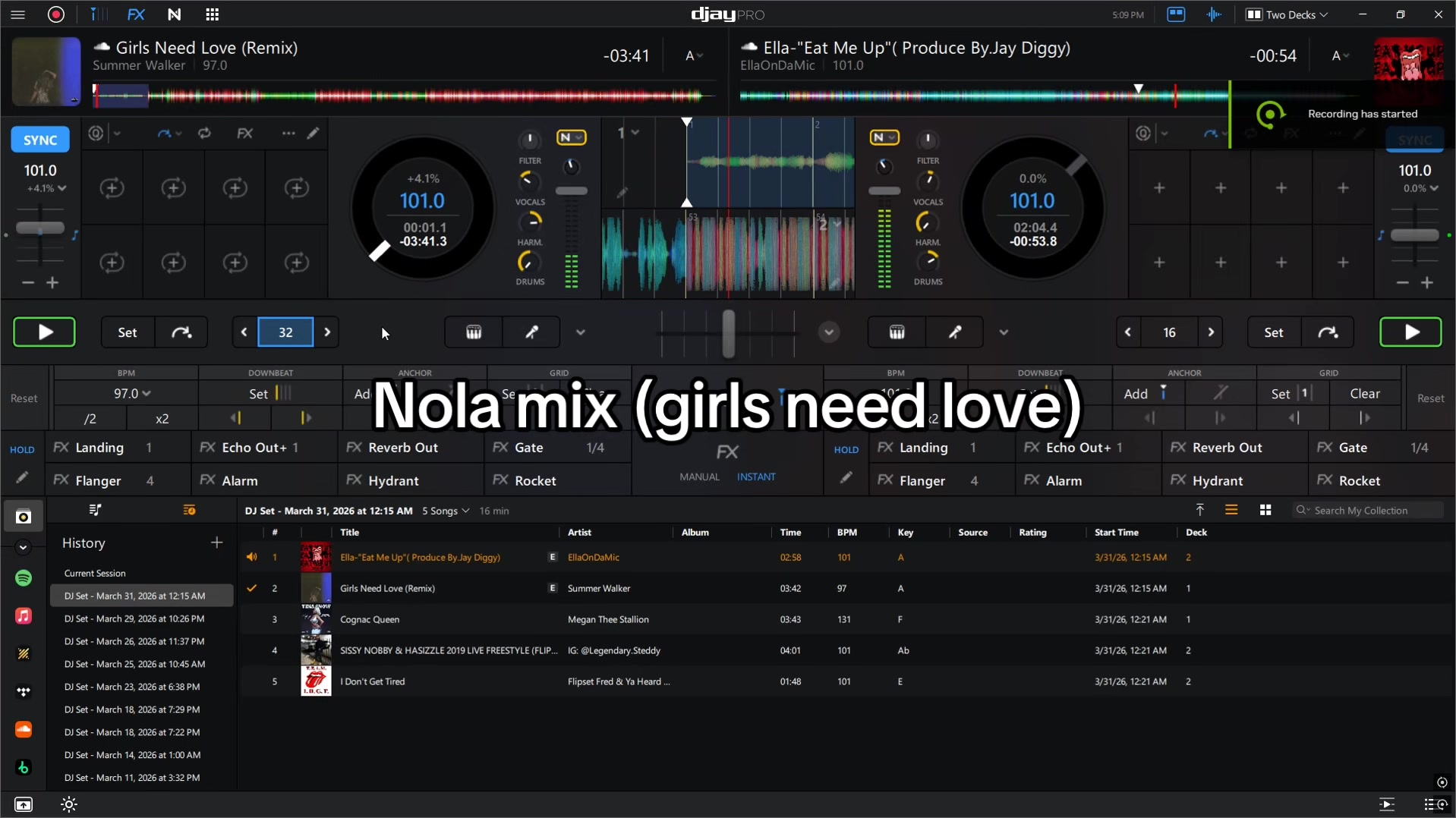Viewport: 1456px width, 818px height.
Task: Toggle SYNC on the left deck
Action: (x=40, y=140)
